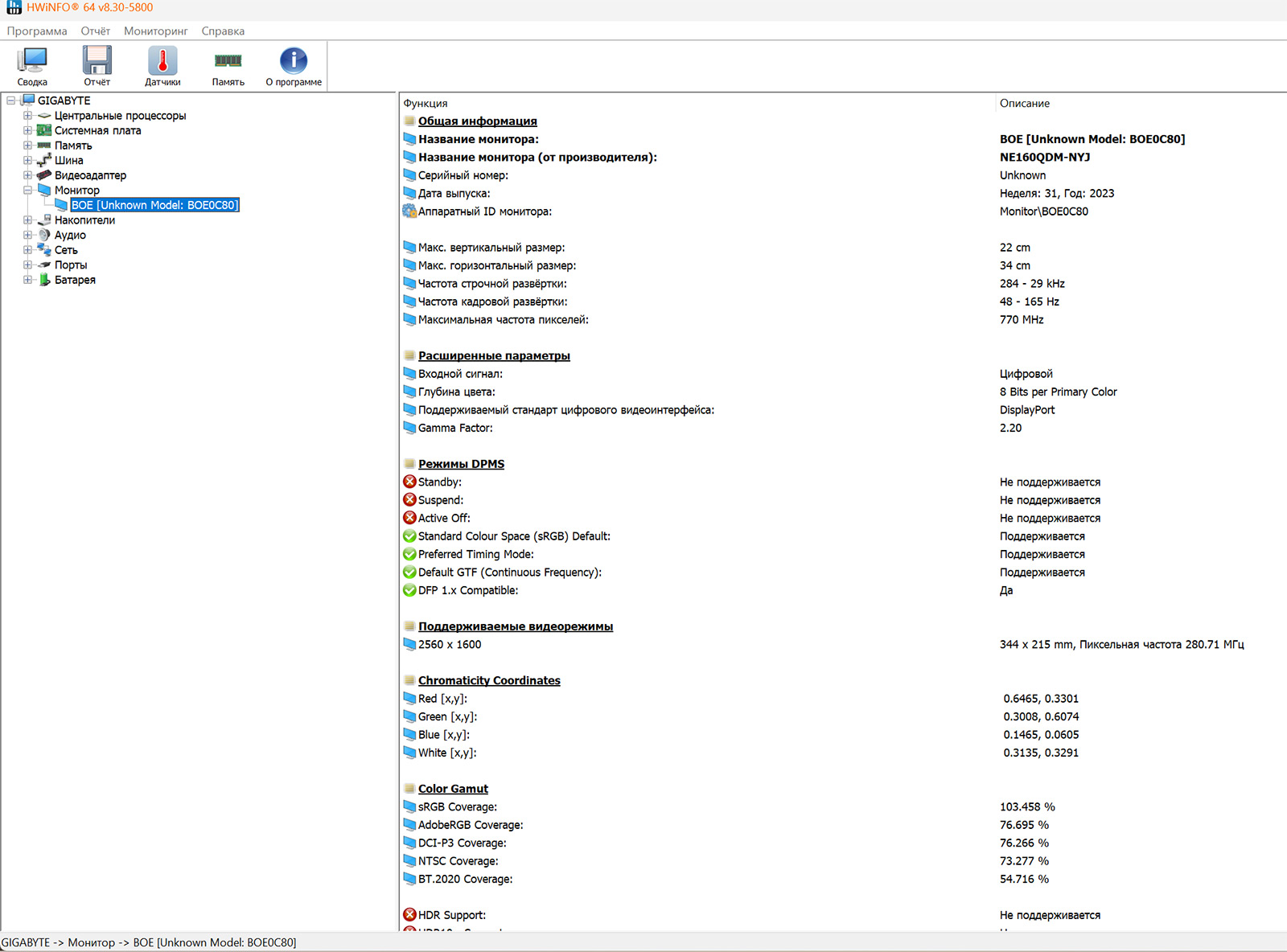Expand the Накопители tree node
Viewport: 1287px width, 952px height.
[x=27, y=220]
